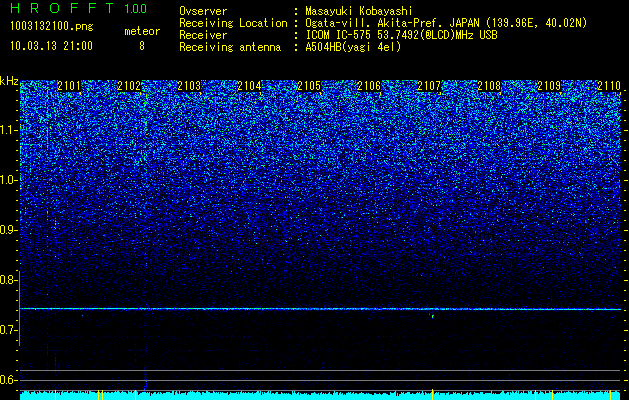Click the 2105 time marker

coord(309,86)
